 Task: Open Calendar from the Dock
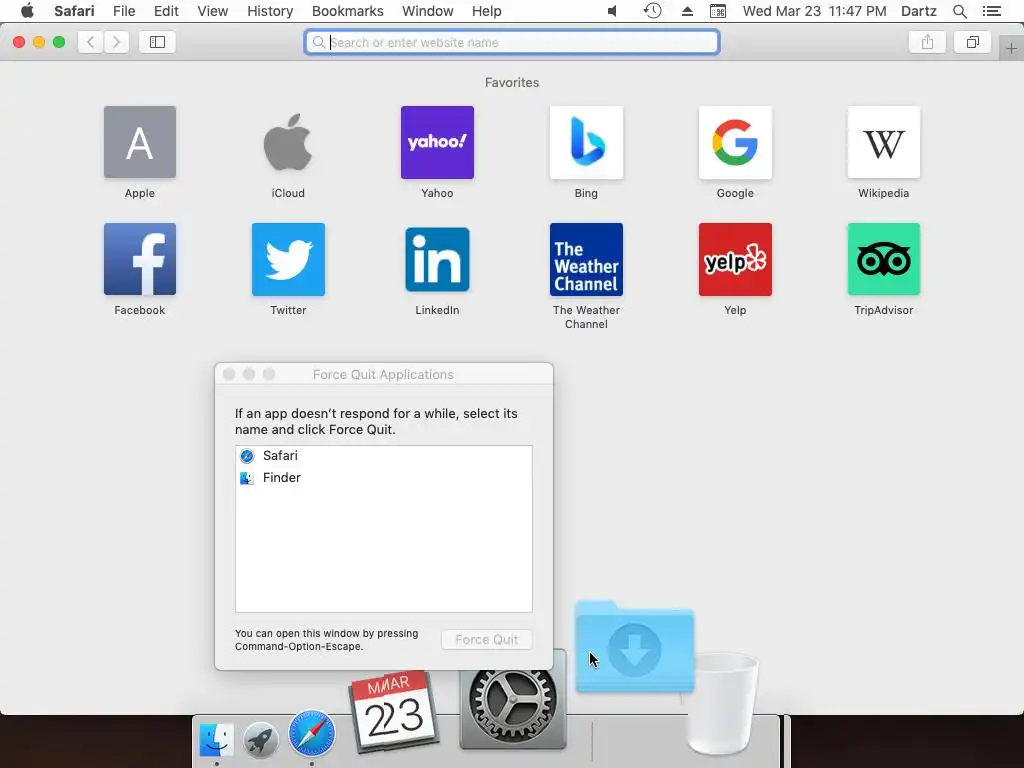(394, 711)
